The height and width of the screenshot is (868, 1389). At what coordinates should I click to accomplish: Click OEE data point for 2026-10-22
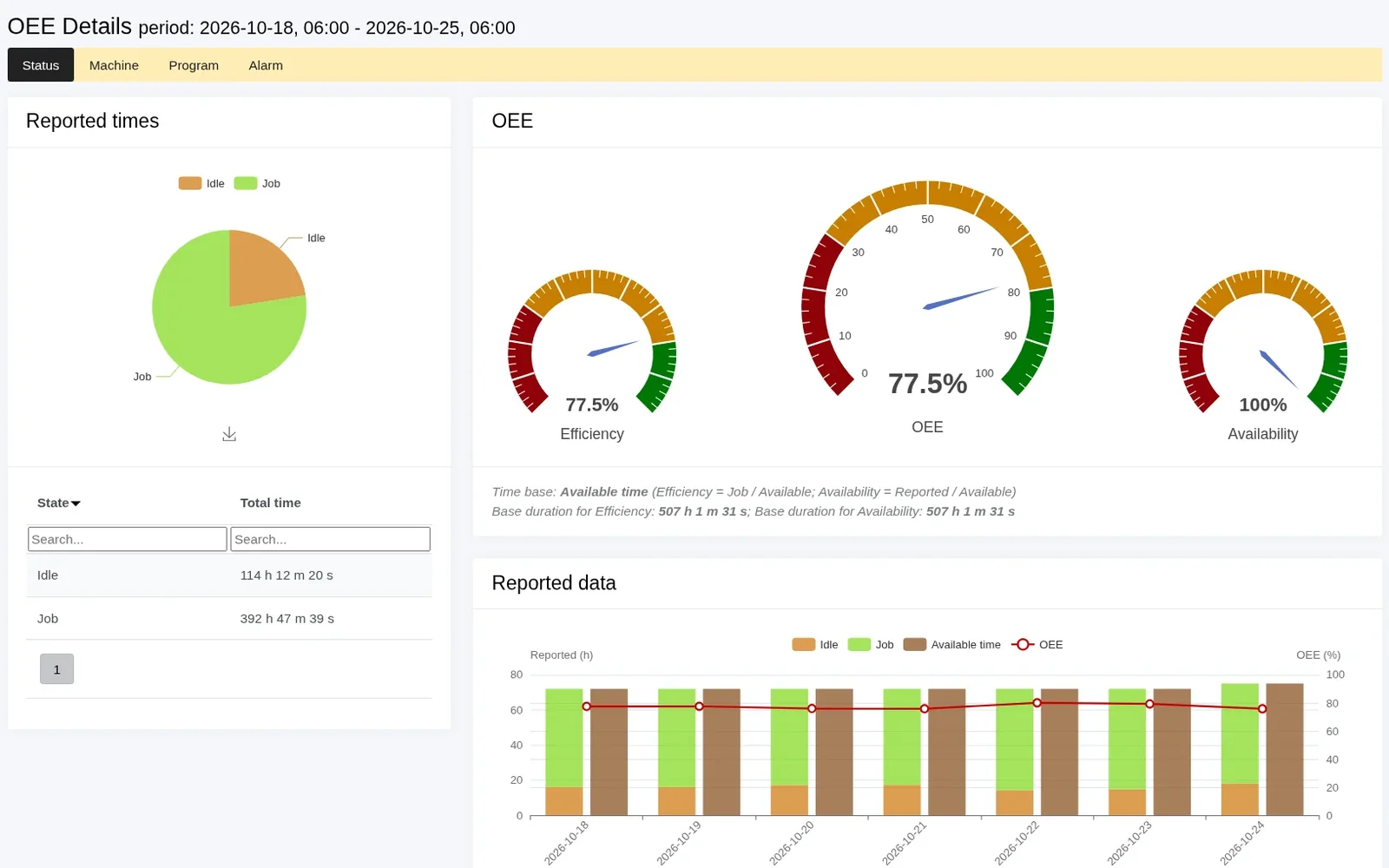[x=1037, y=703]
